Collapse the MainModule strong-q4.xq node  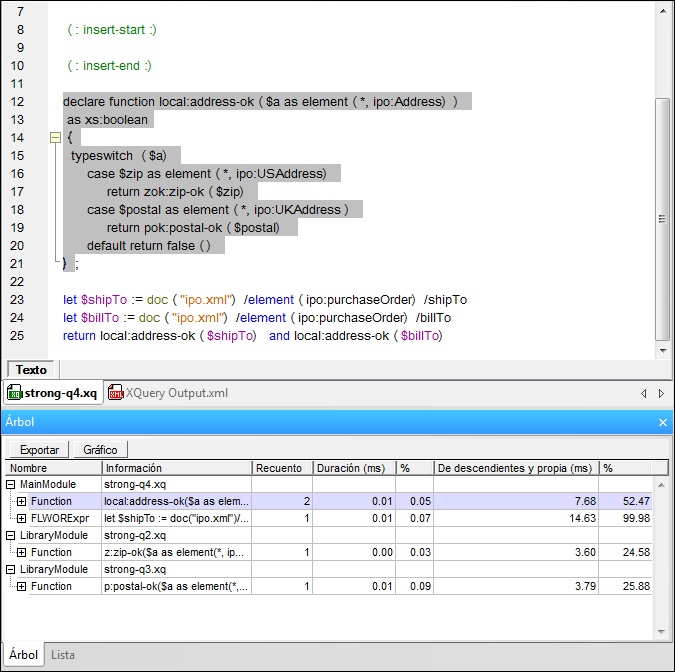[11, 484]
